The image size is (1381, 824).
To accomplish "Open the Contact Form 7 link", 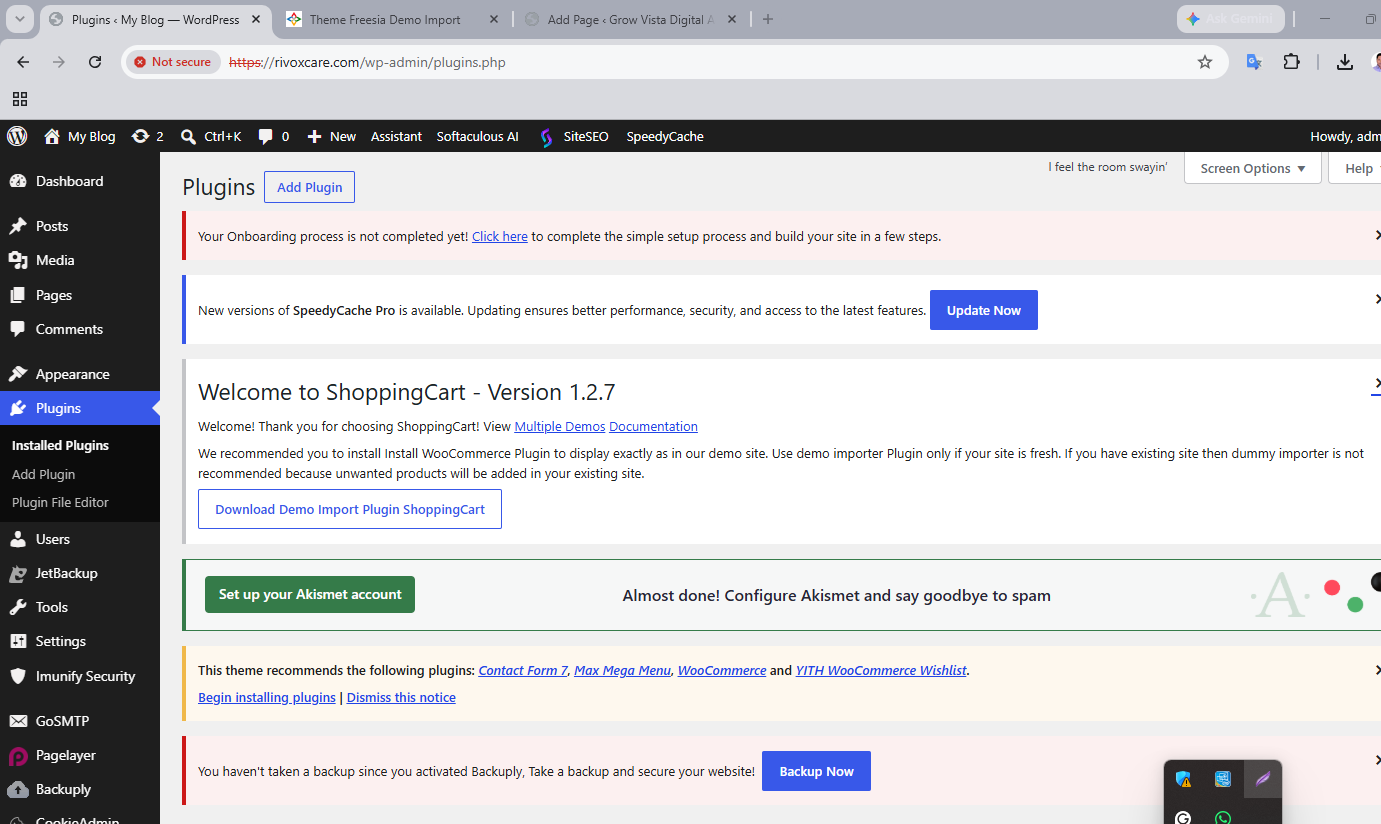I will coord(523,671).
